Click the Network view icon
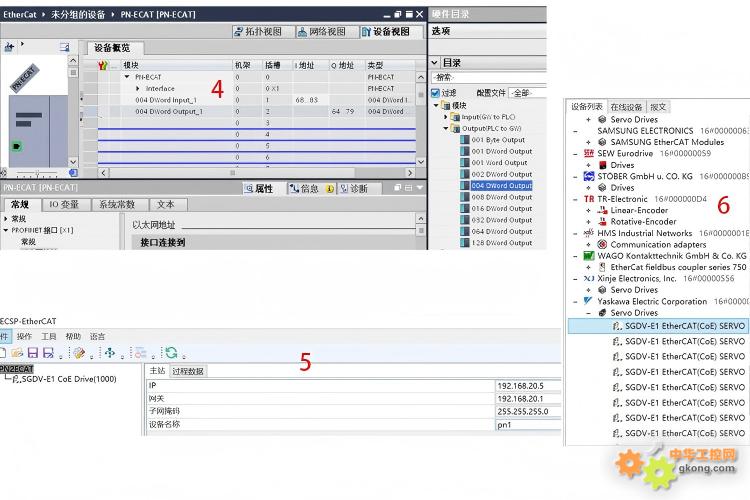750x500 pixels. (x=302, y=32)
